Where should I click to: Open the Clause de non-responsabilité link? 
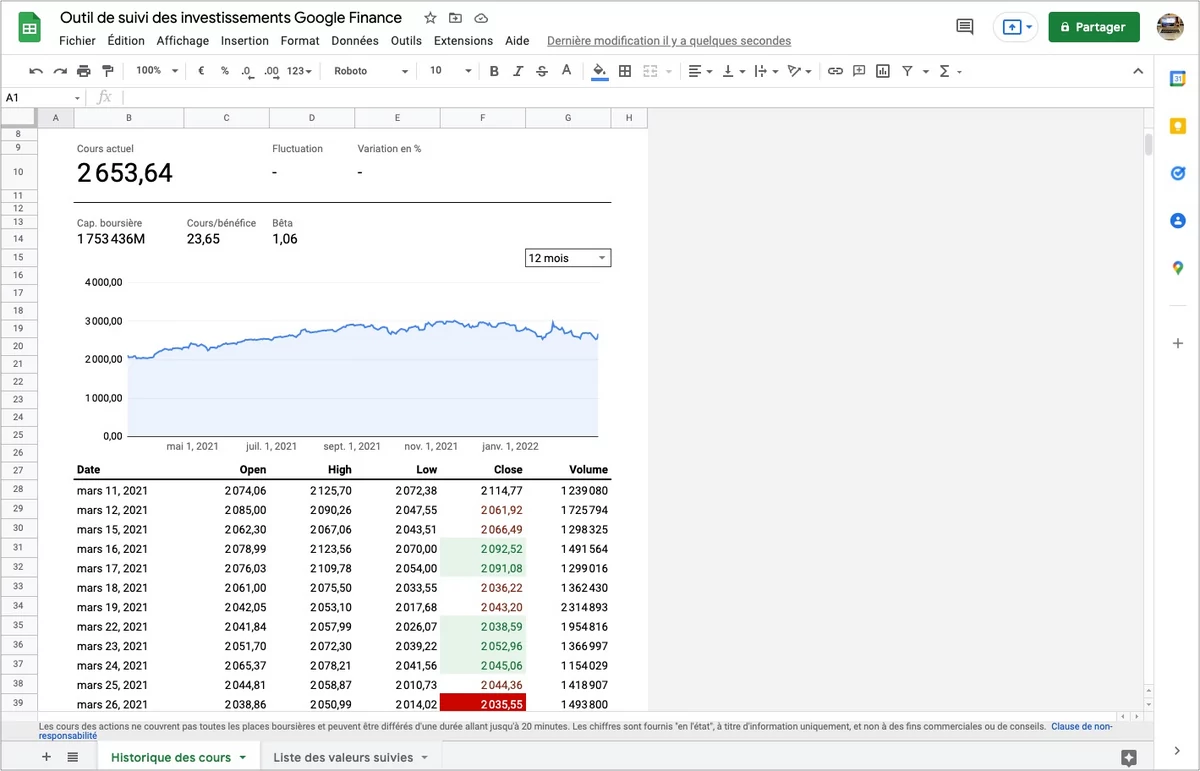(1080, 727)
